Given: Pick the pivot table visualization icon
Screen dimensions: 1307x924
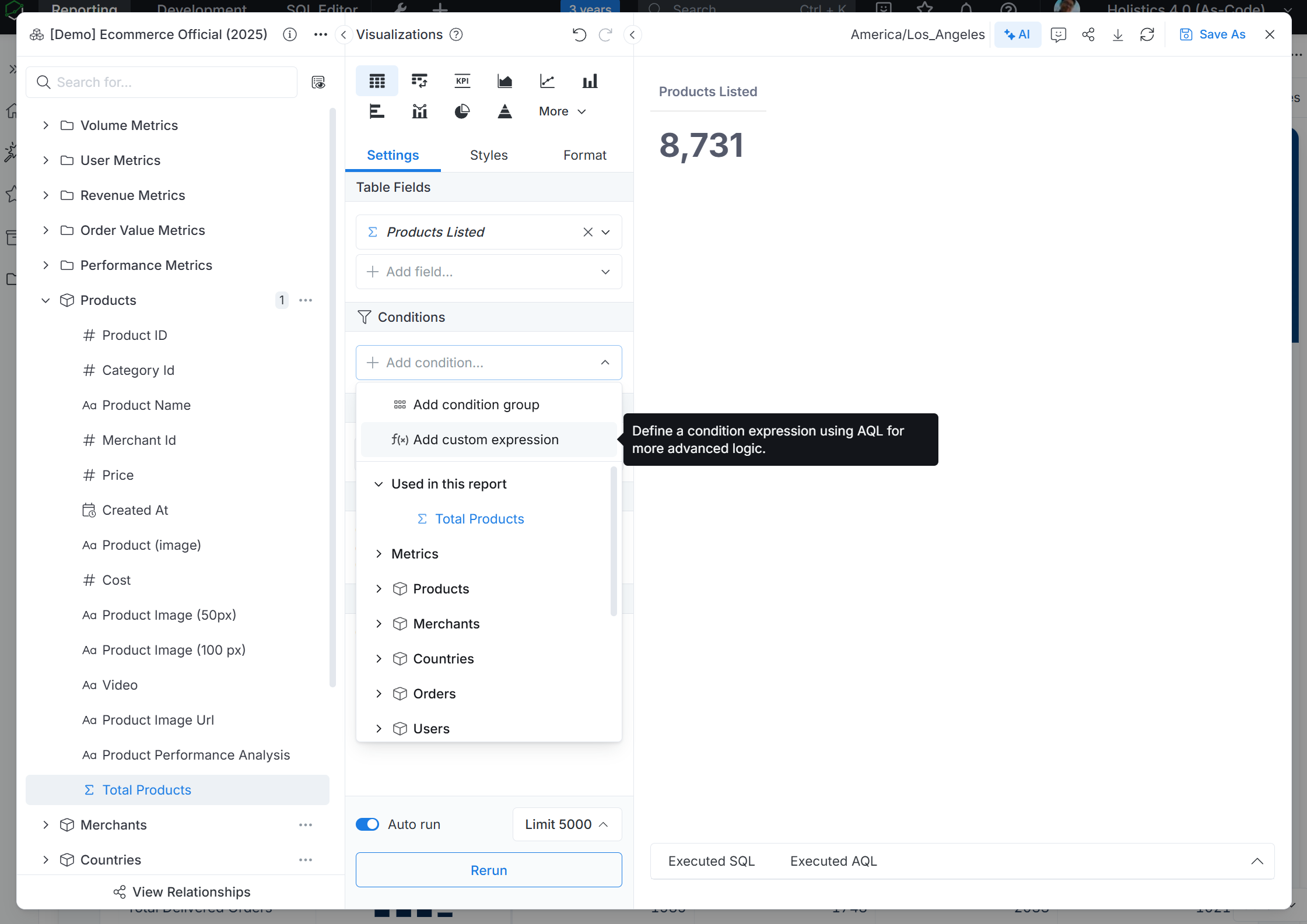Looking at the screenshot, I should (419, 81).
